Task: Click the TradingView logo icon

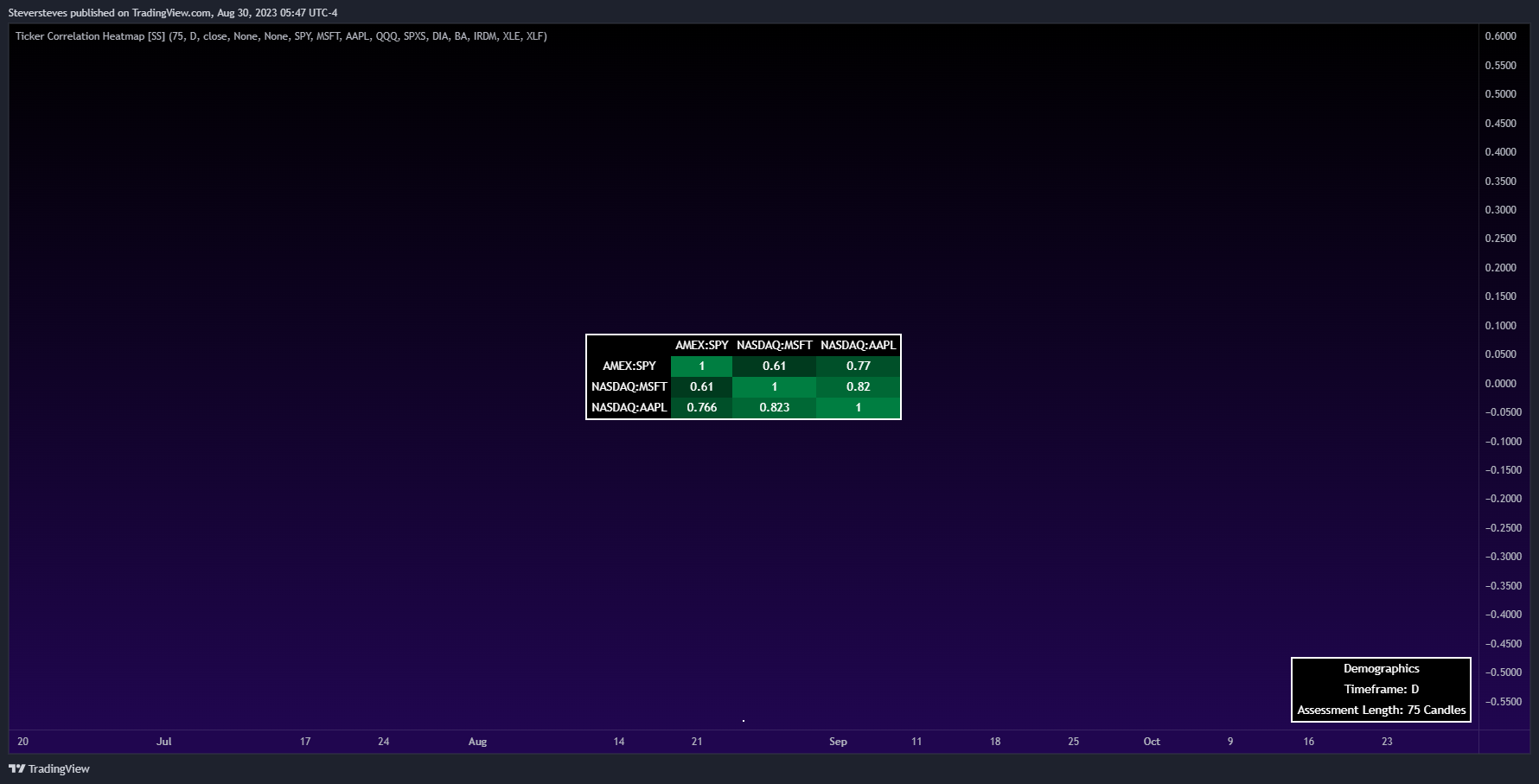Action: [16, 768]
